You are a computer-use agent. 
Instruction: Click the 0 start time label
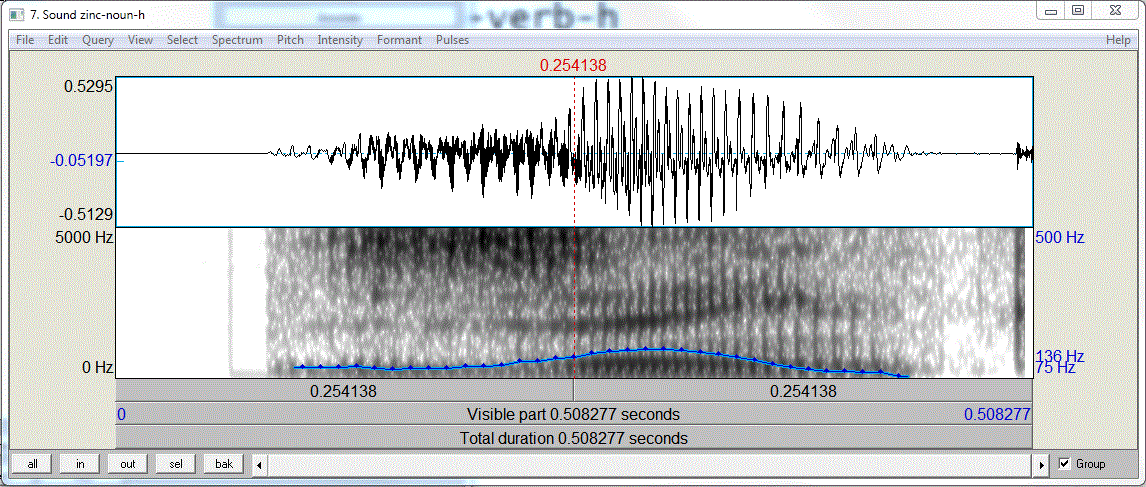coord(121,415)
